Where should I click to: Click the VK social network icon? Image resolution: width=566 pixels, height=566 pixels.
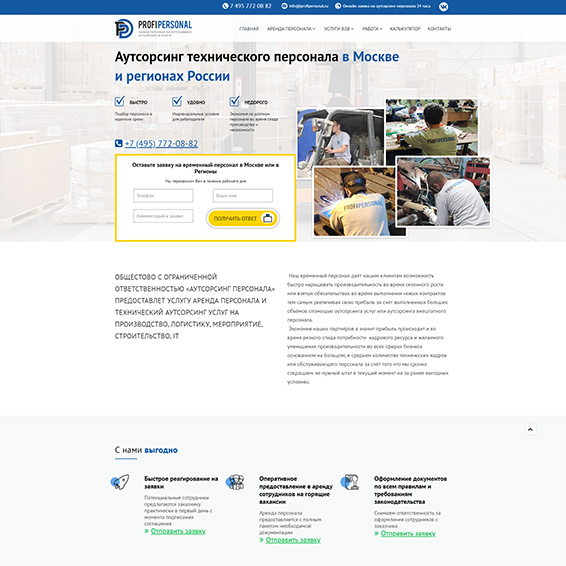(443, 6)
